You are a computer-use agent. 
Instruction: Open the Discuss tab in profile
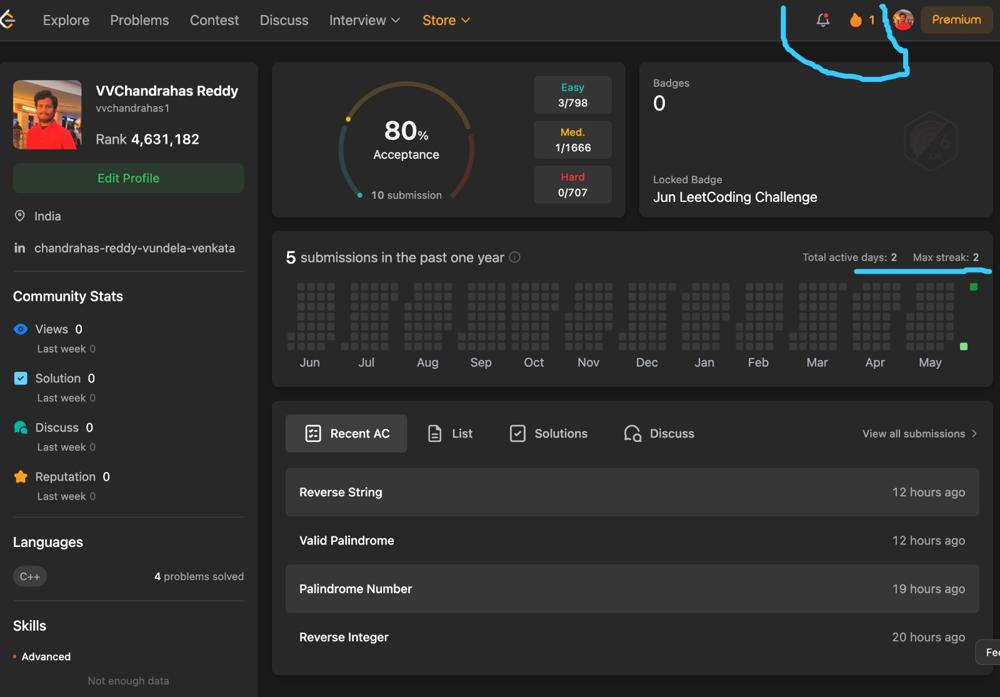coord(659,434)
